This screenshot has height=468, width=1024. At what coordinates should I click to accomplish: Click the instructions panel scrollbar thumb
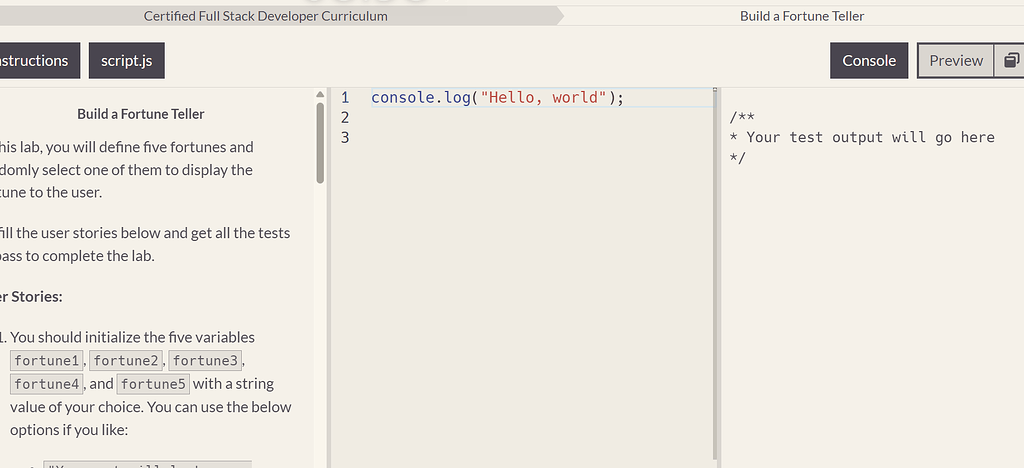pyautogui.click(x=320, y=140)
